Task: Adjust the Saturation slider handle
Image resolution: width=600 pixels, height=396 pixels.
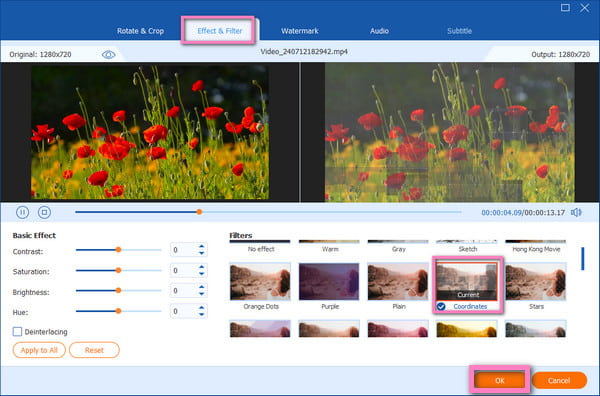Action: coord(119,270)
